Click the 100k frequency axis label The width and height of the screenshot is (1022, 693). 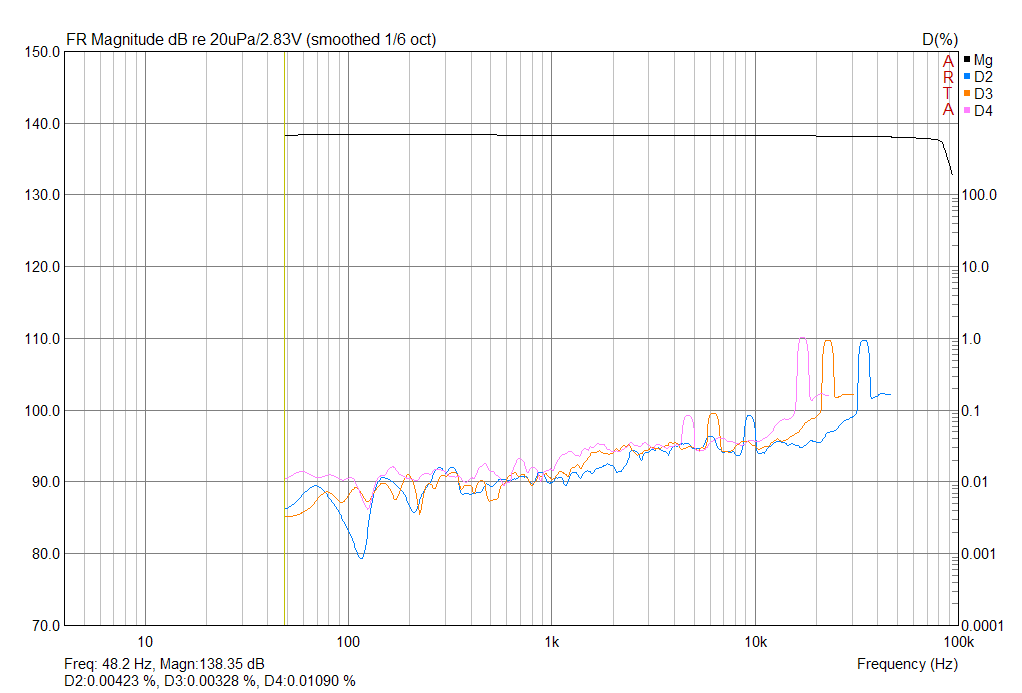(x=959, y=641)
